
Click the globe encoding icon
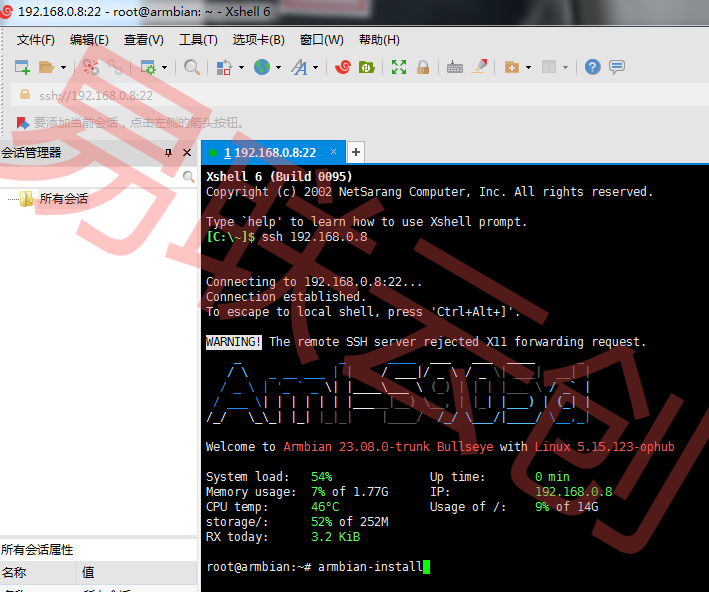pos(262,67)
